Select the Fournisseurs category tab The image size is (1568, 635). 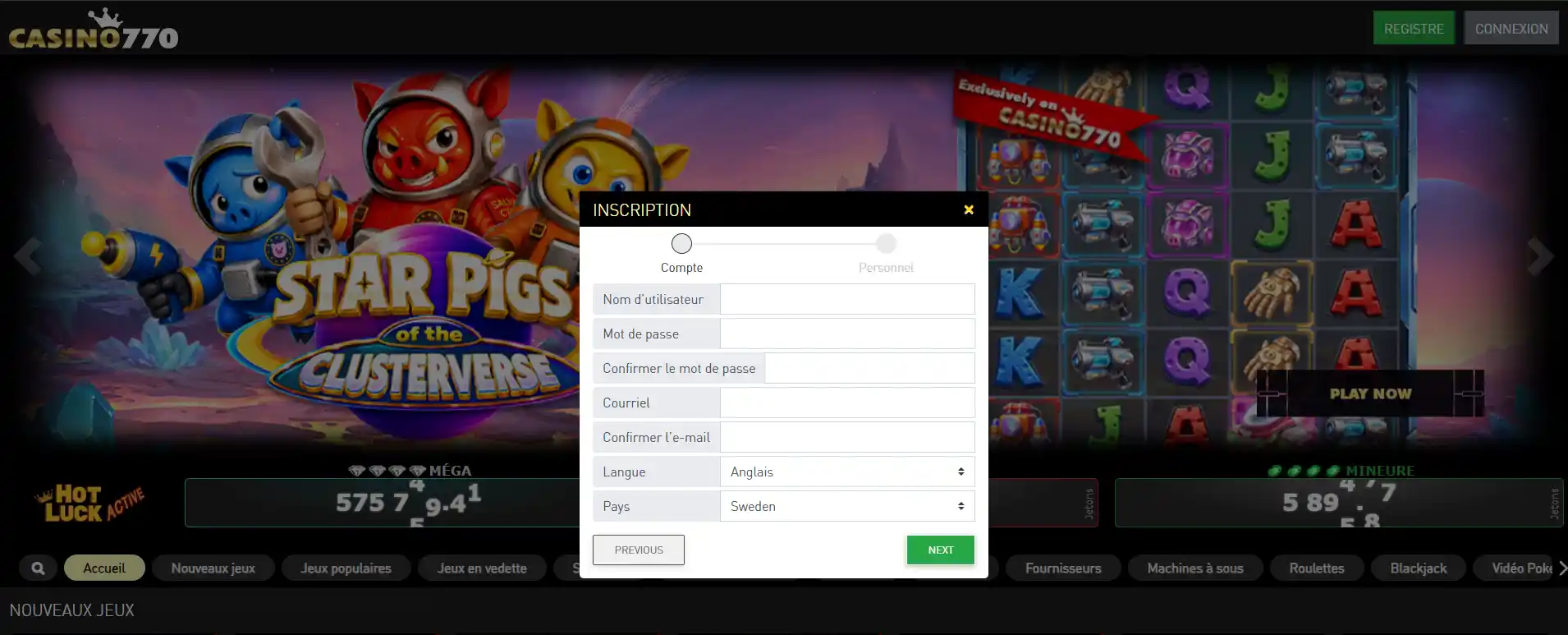pyautogui.click(x=1063, y=568)
